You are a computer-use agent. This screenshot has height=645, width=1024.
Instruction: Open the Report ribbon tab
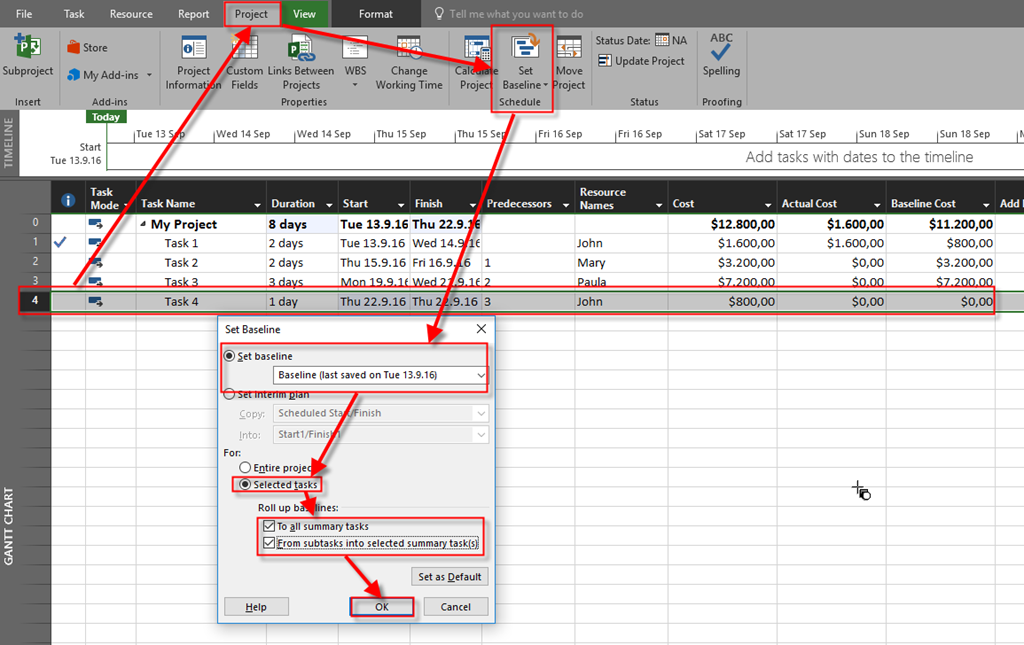(x=193, y=14)
